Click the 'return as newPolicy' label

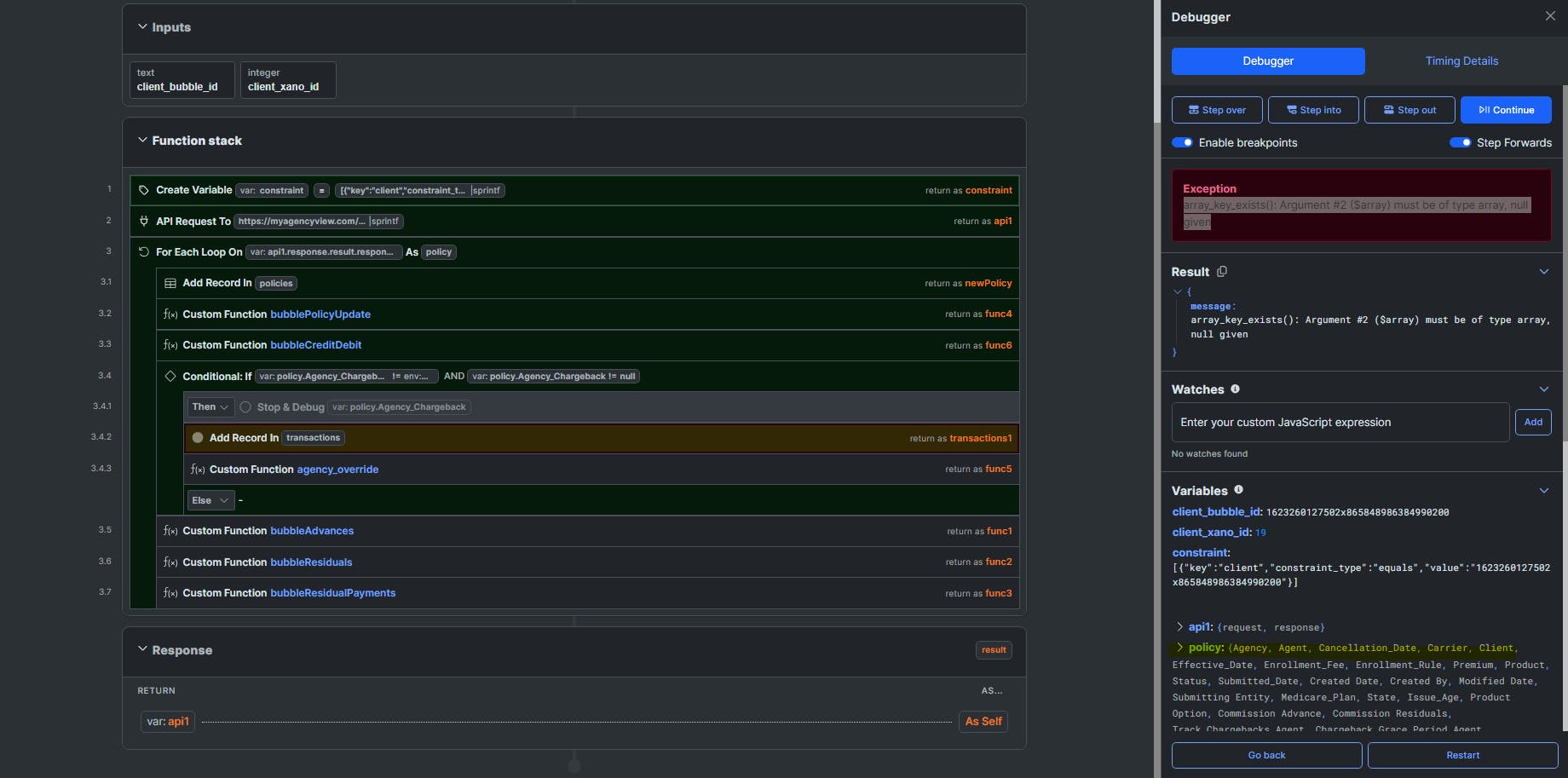969,283
